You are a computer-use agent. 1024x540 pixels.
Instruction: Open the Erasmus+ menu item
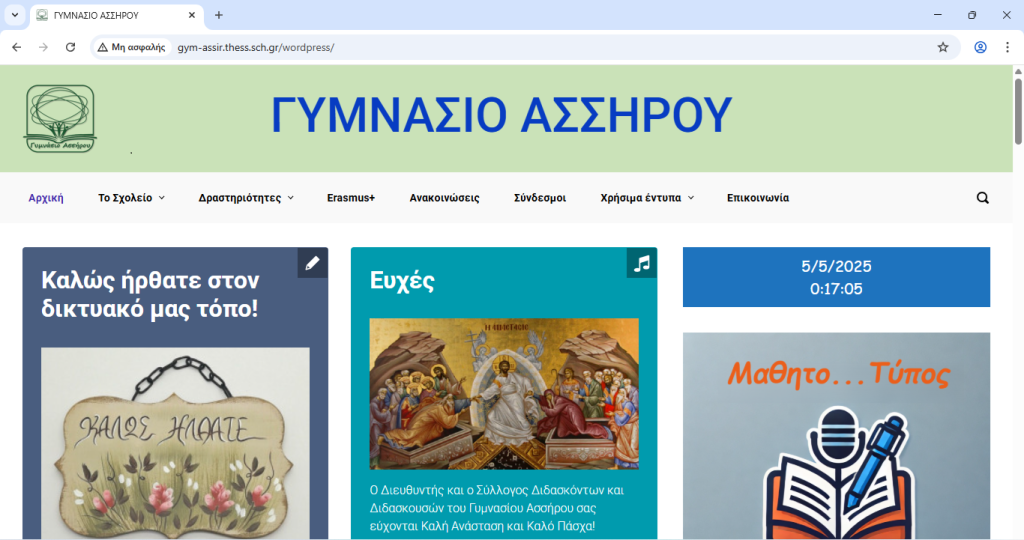pos(351,198)
